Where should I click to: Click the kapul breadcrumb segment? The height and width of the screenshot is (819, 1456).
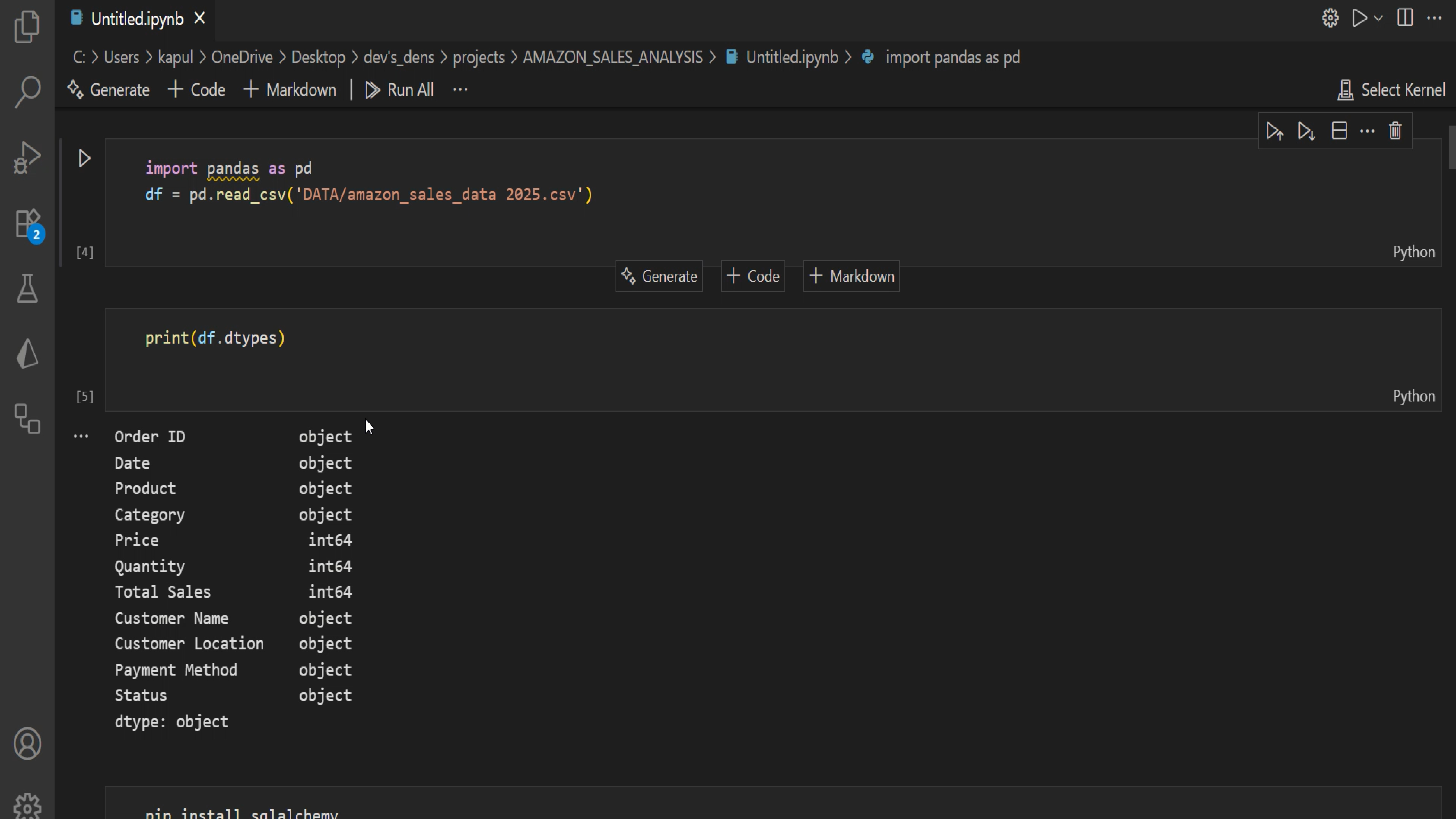[175, 57]
